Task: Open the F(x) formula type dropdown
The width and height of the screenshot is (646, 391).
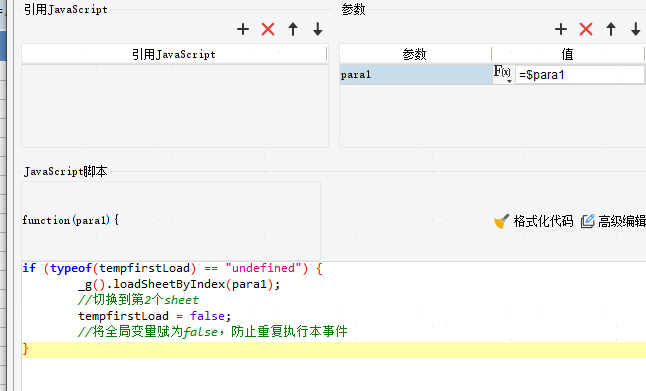Action: coord(503,74)
